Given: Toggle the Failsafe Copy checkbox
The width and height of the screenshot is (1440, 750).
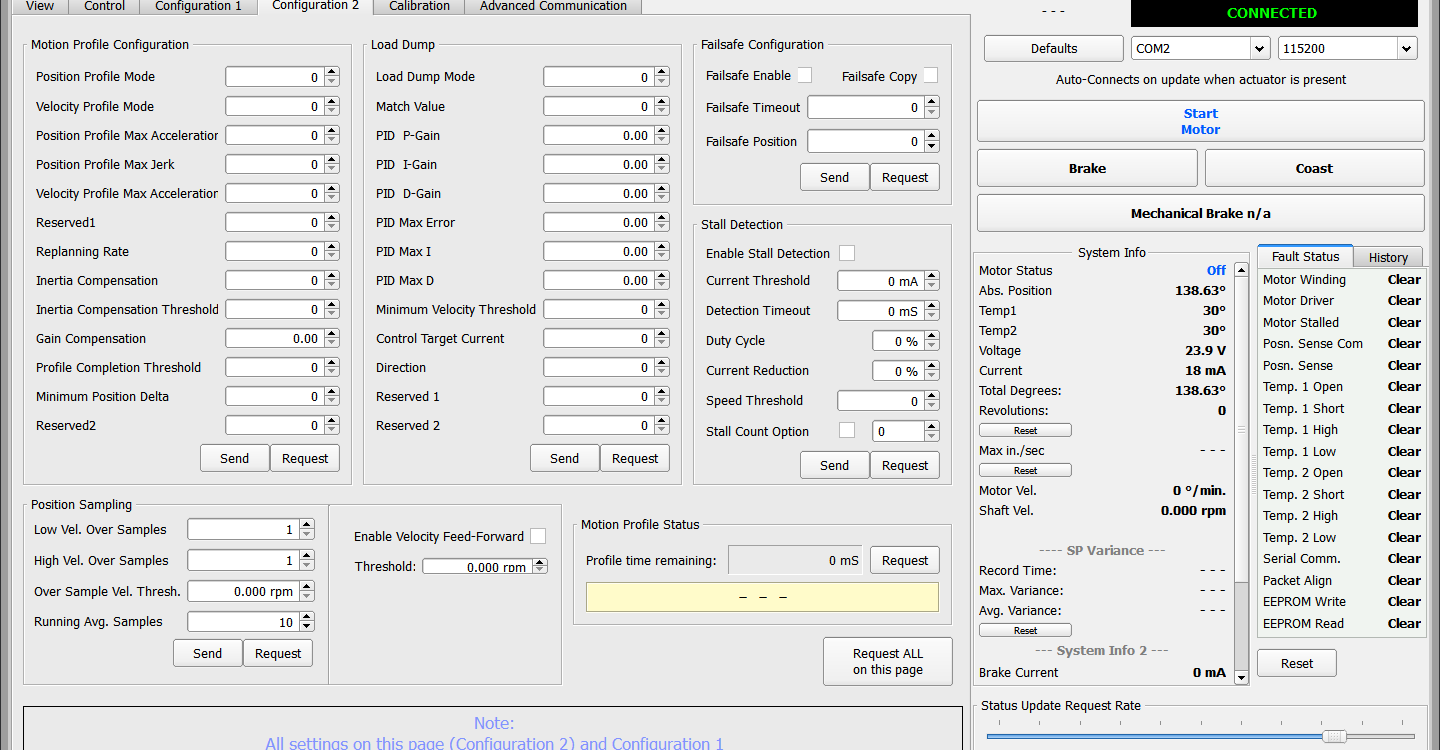Looking at the screenshot, I should point(930,75).
